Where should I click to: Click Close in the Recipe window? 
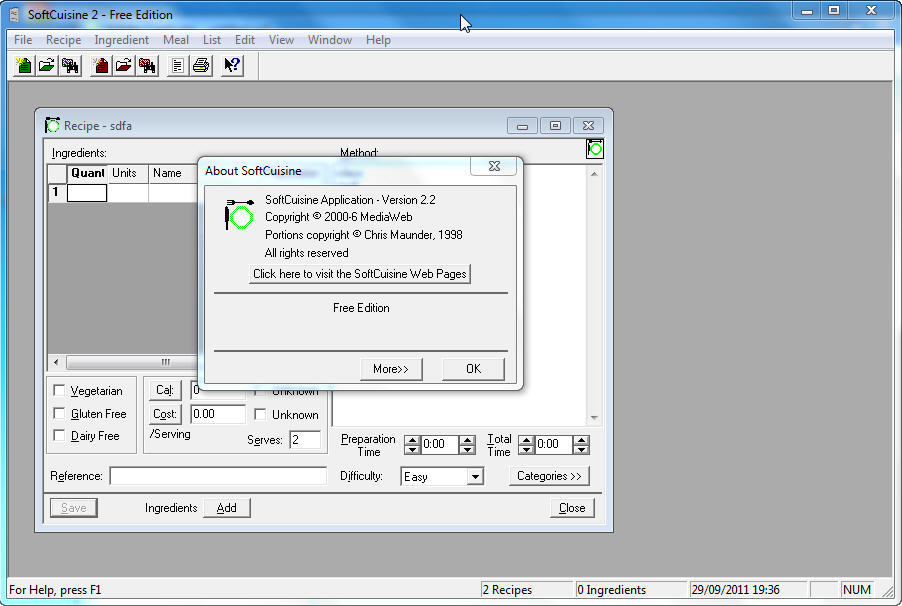click(572, 508)
